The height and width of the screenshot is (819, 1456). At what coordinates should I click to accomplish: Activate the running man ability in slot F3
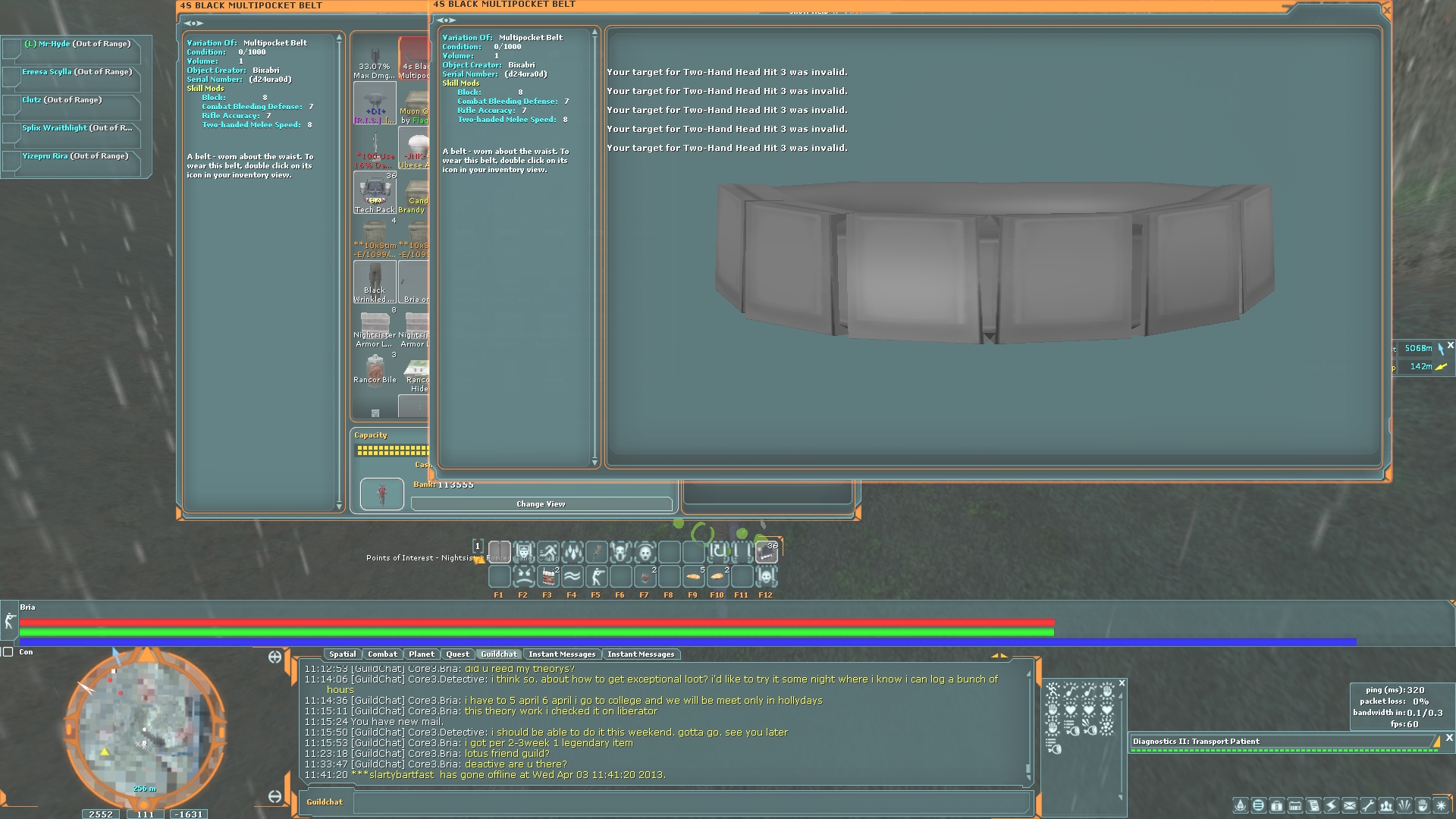point(548,551)
